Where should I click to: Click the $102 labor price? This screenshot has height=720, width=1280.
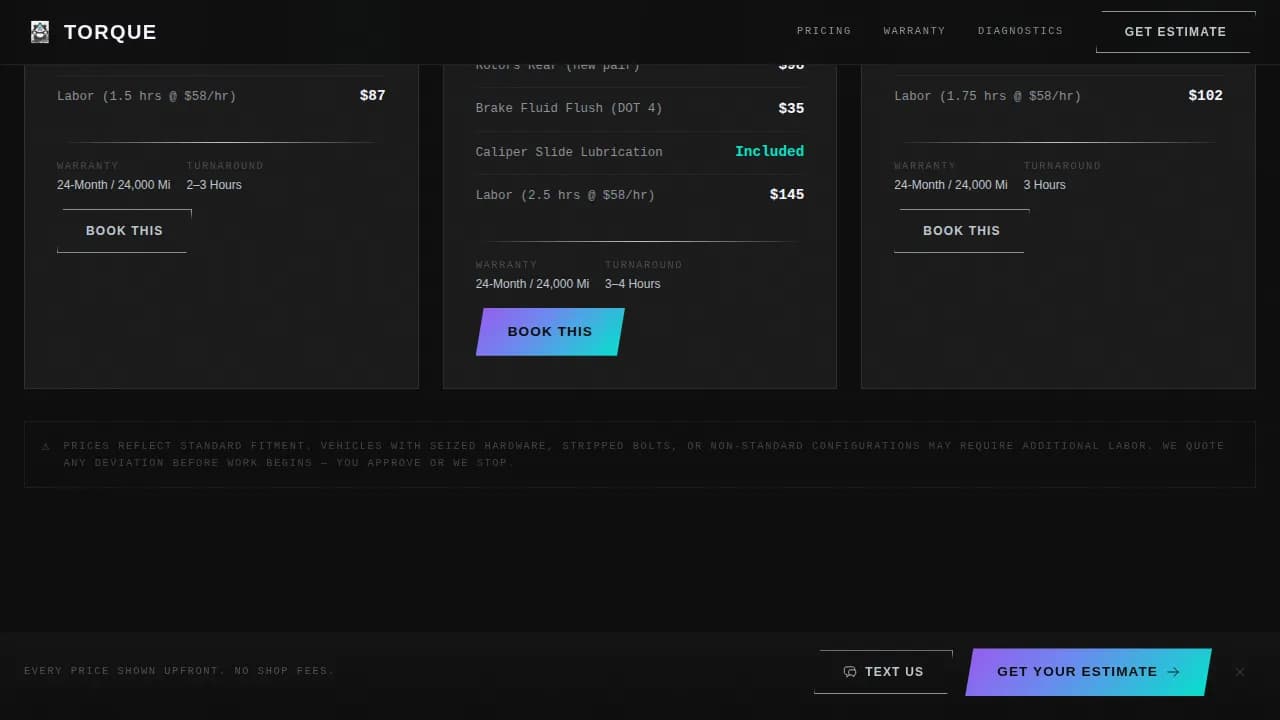tap(1205, 96)
